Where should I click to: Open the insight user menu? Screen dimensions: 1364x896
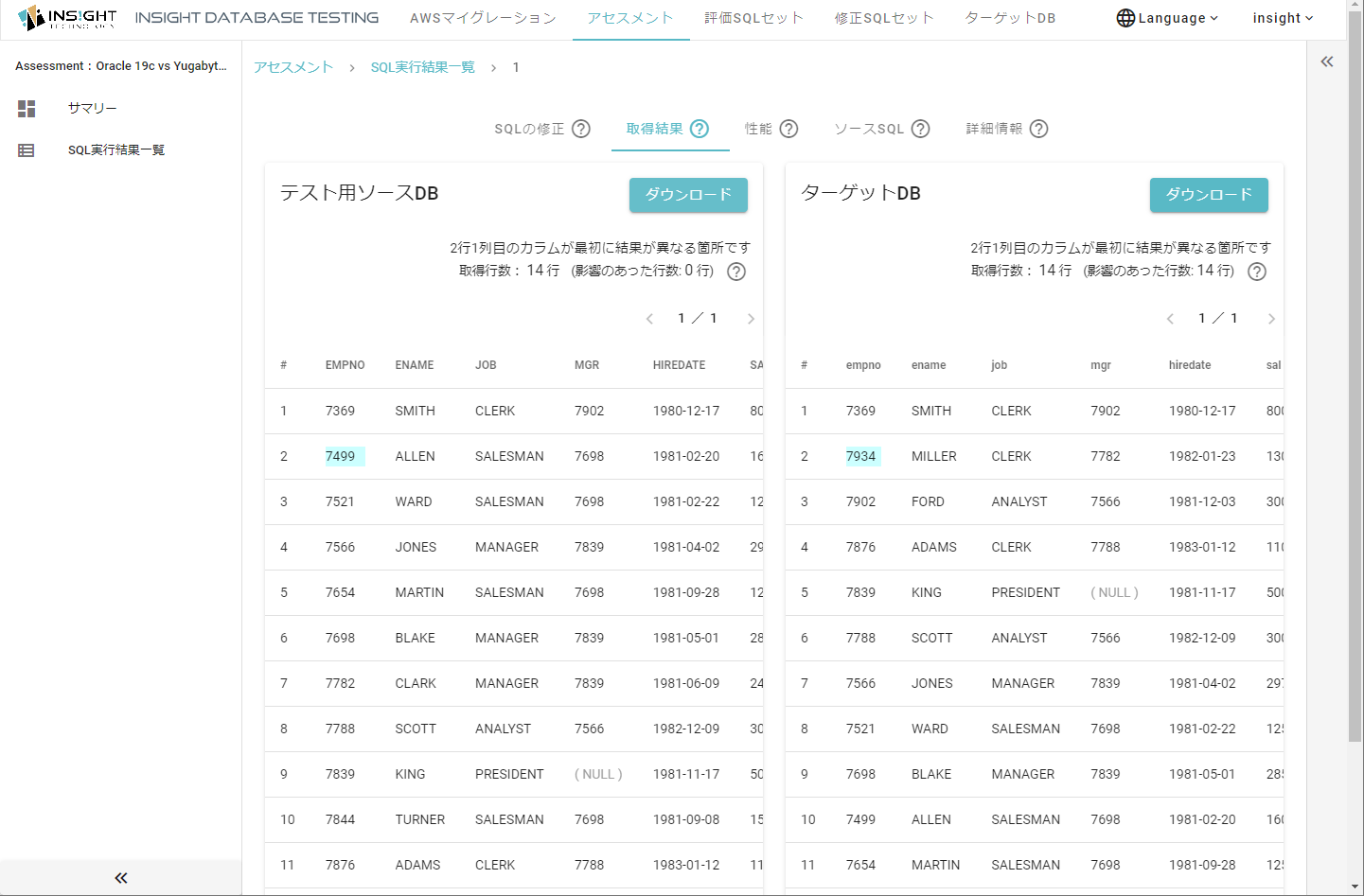[x=1283, y=18]
